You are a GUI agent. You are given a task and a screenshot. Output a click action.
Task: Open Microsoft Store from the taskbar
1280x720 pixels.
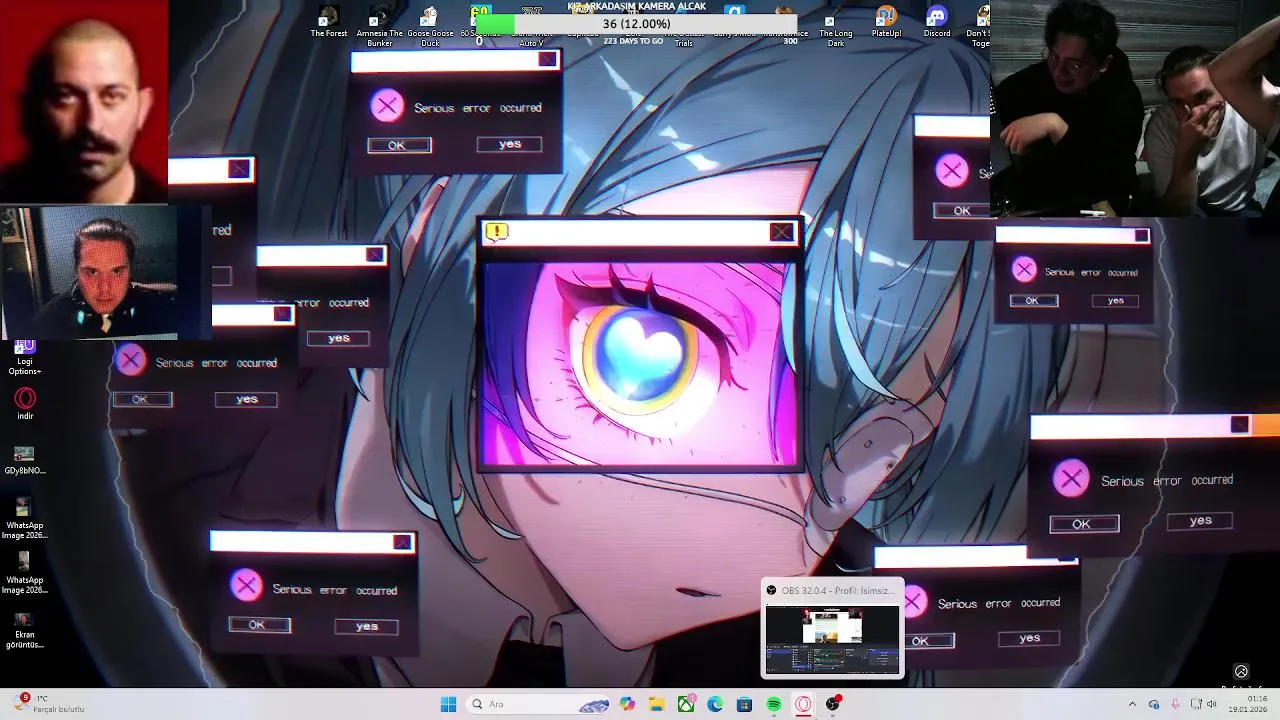pos(744,704)
